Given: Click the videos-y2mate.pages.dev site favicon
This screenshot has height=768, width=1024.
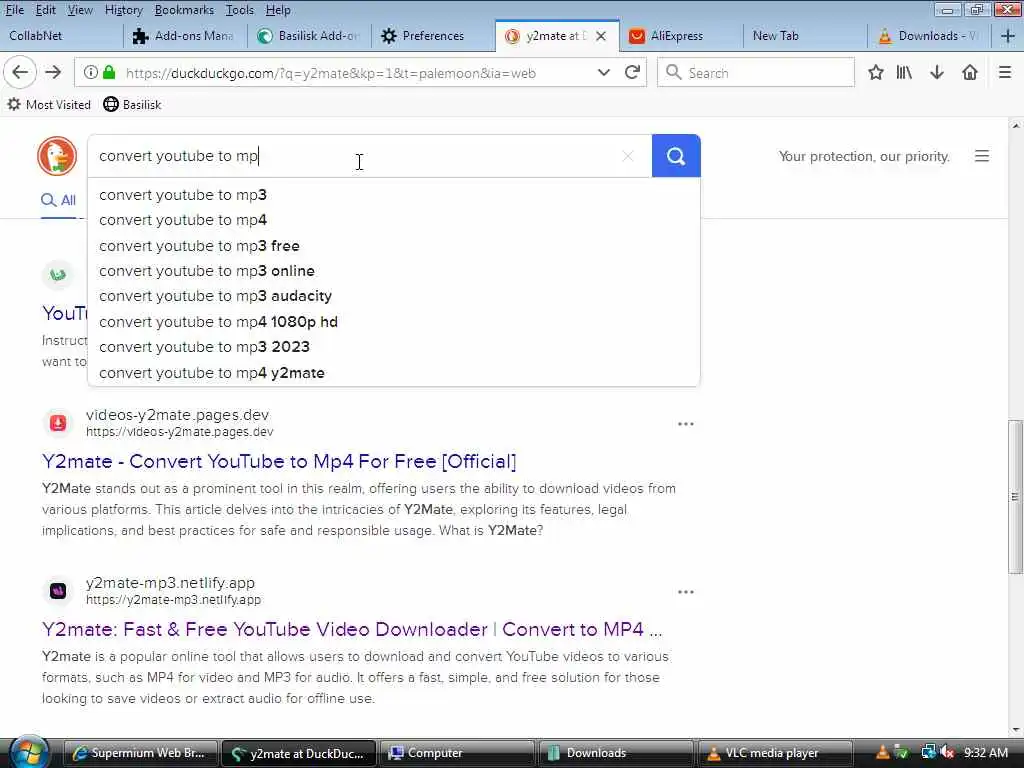Looking at the screenshot, I should (58, 423).
